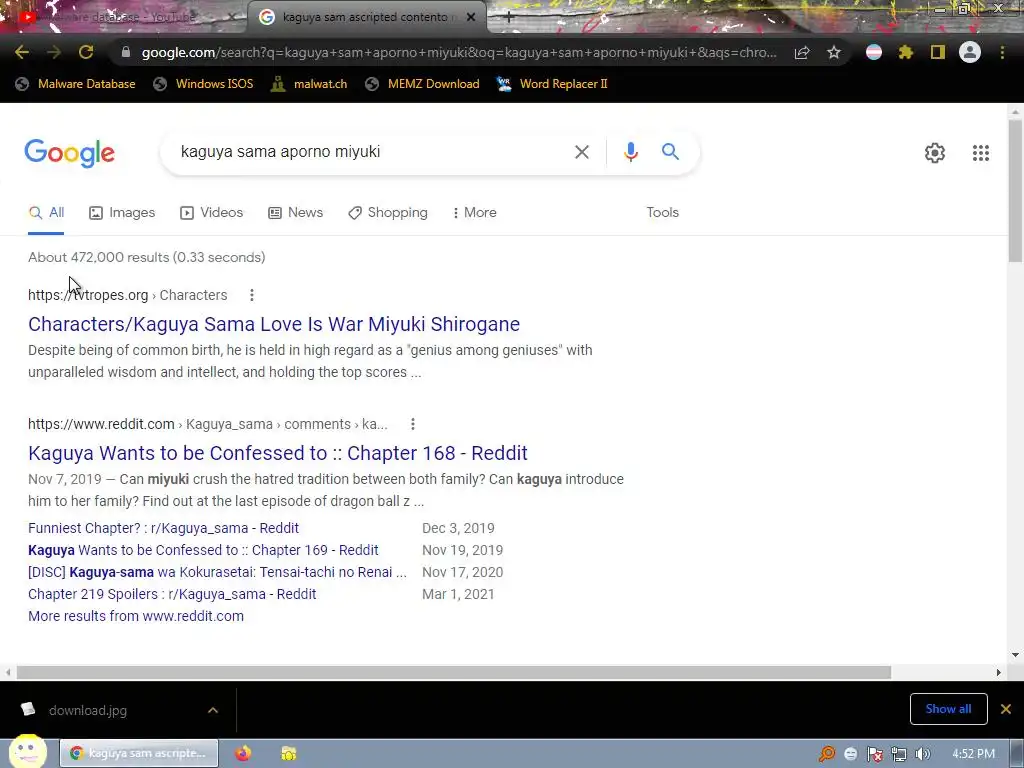Click the orange magnifier tray icon
The image size is (1024, 768).
point(827,754)
